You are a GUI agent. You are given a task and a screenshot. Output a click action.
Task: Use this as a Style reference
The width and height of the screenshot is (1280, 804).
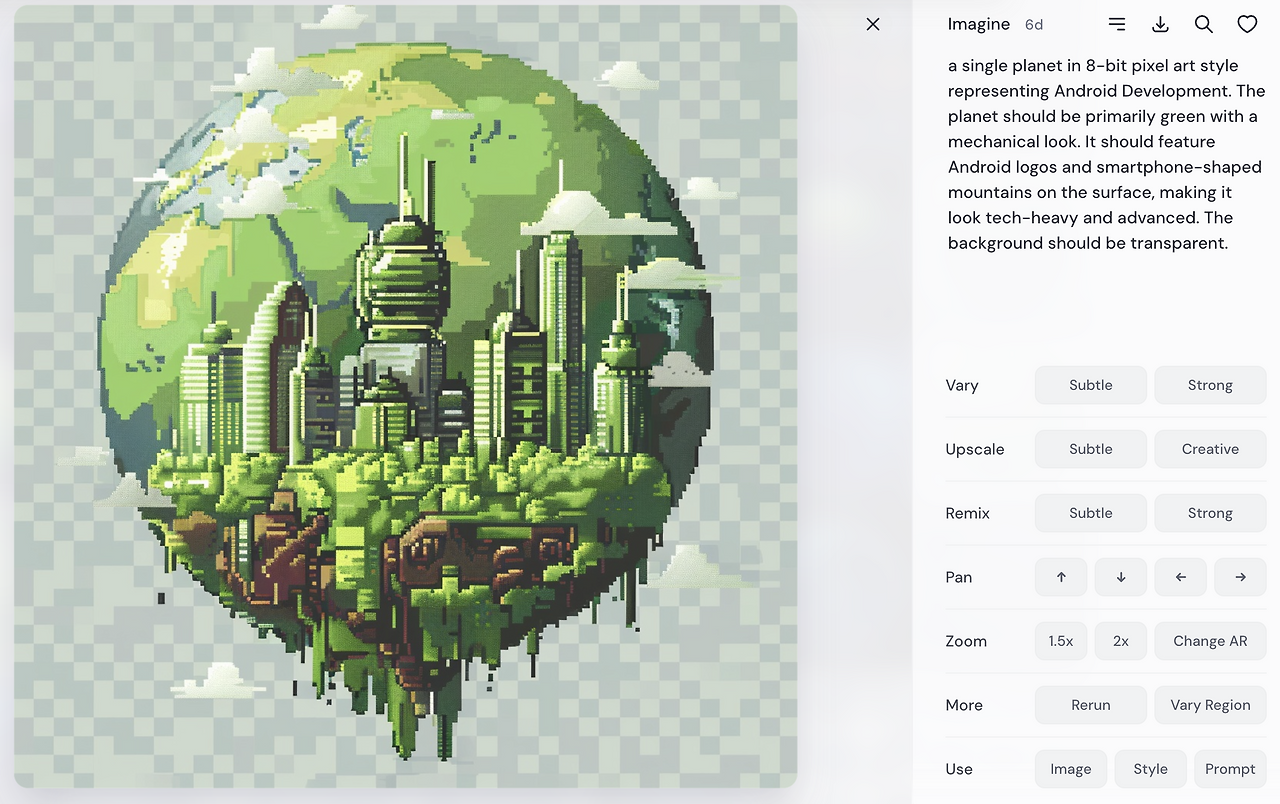tap(1151, 769)
